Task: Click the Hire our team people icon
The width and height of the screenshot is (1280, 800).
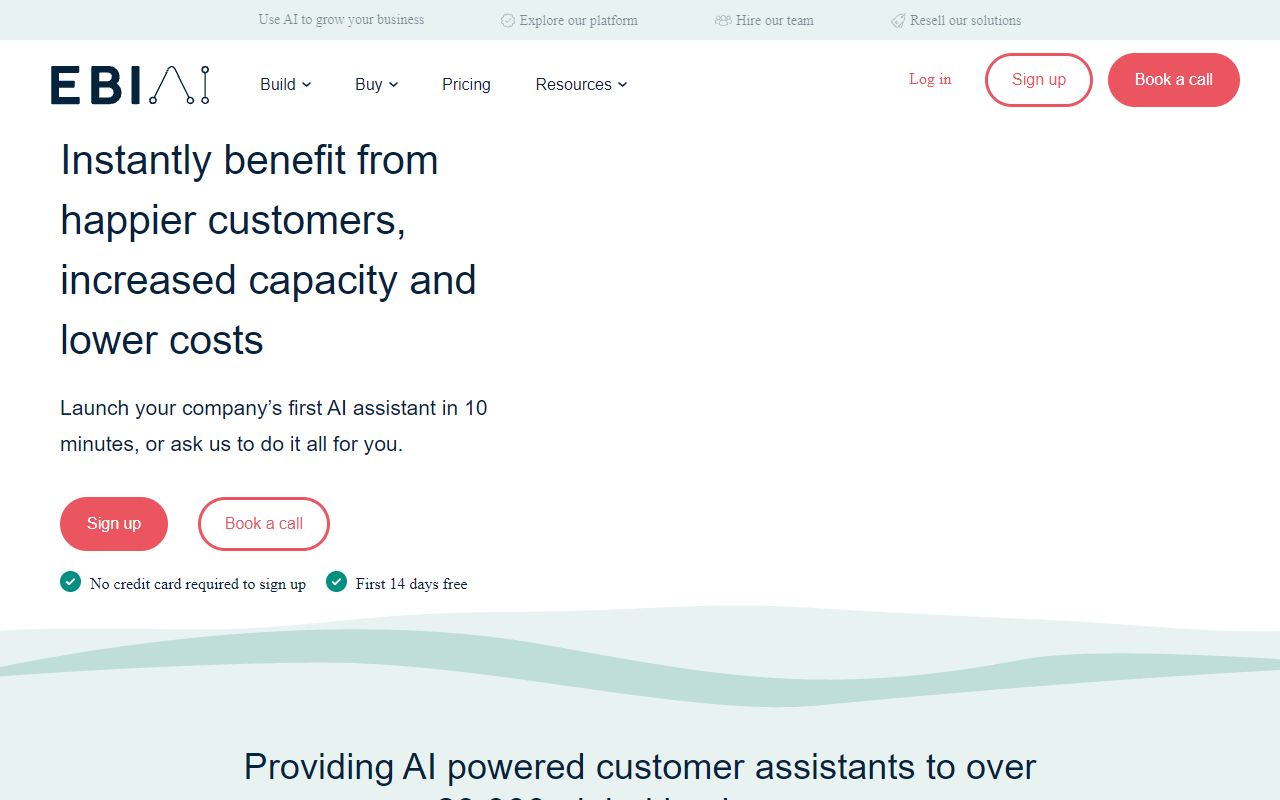Action: 722,20
